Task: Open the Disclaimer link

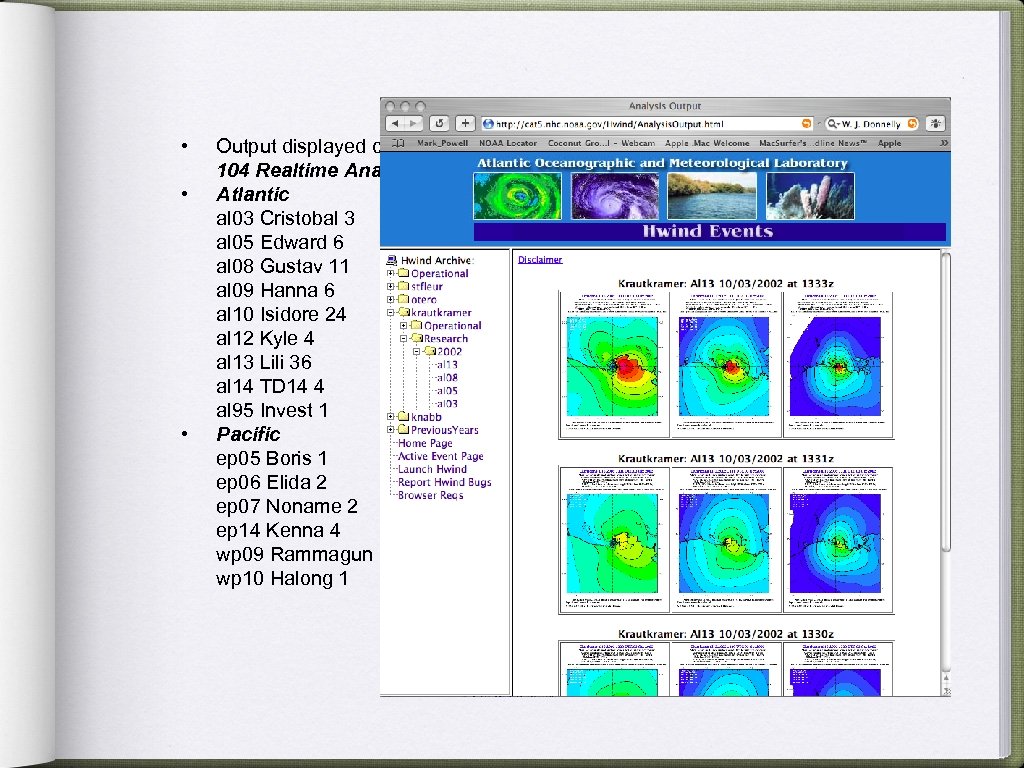Action: pos(540,259)
